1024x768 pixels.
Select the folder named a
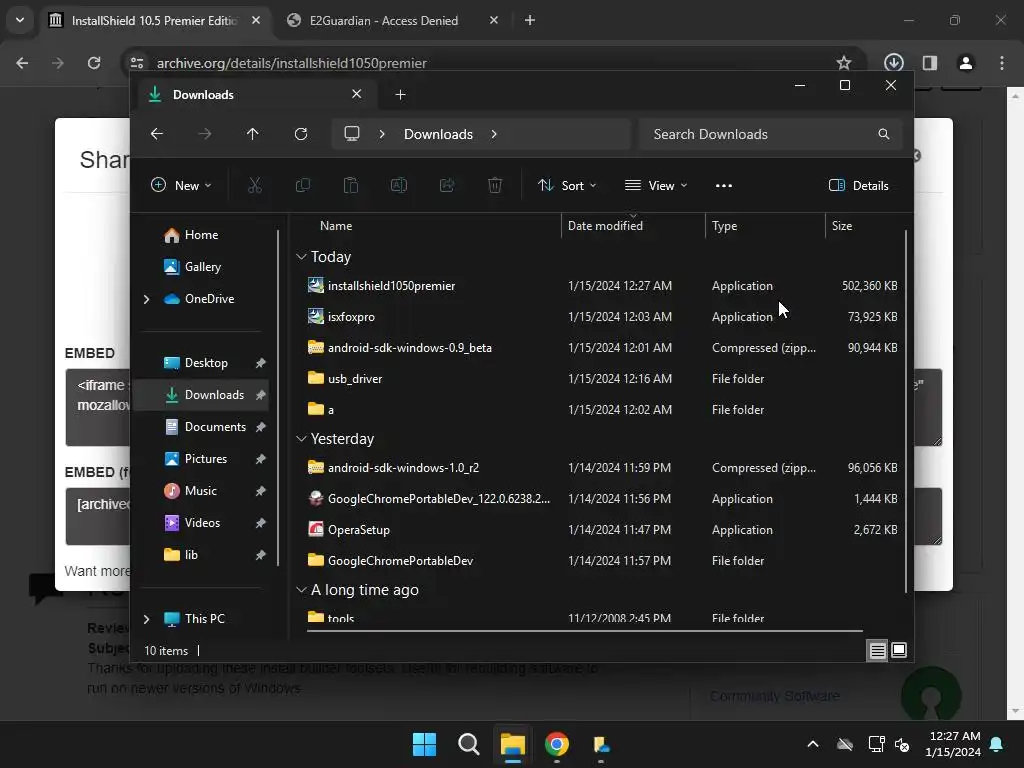tap(601, 410)
